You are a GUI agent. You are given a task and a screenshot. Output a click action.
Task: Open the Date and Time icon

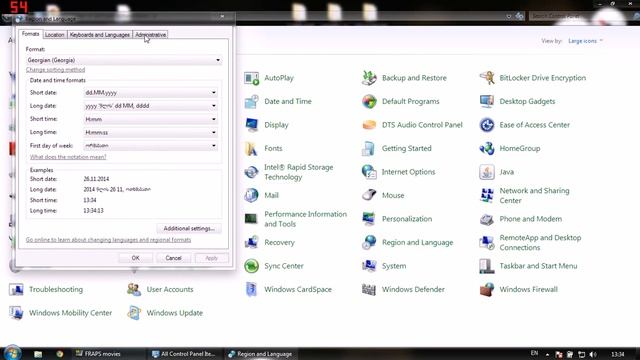(x=251, y=101)
